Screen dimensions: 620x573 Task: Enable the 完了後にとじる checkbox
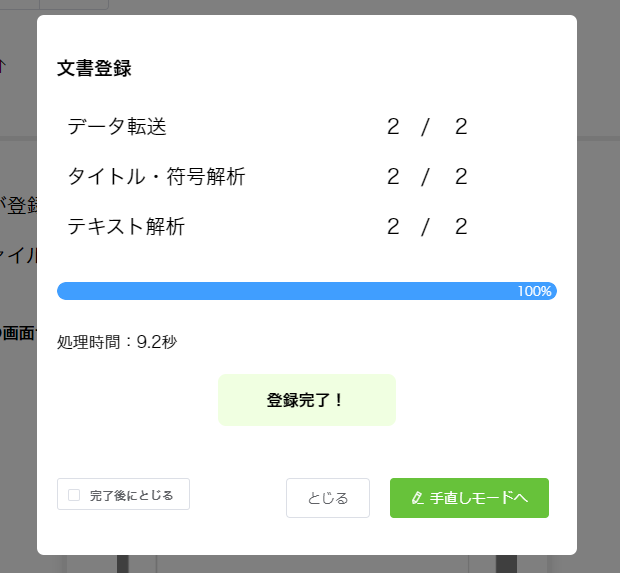74,495
